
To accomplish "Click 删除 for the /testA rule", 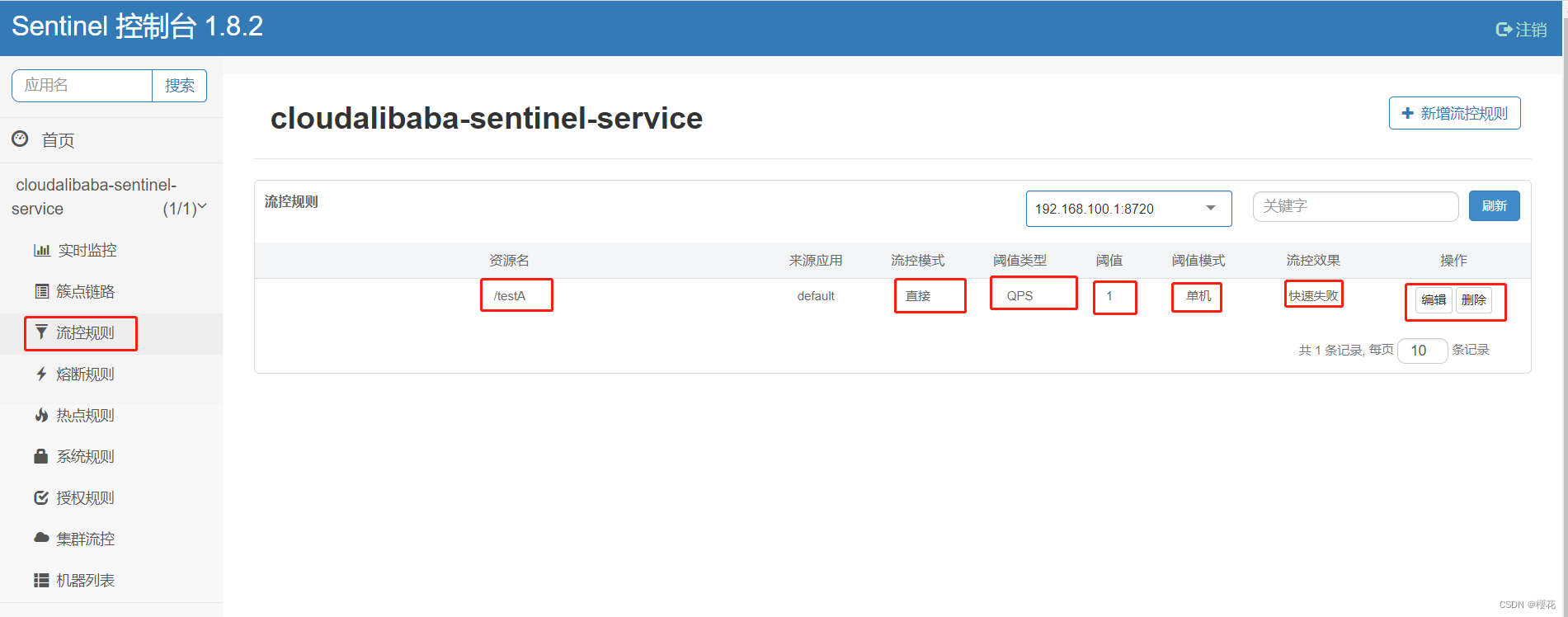I will tap(1473, 300).
